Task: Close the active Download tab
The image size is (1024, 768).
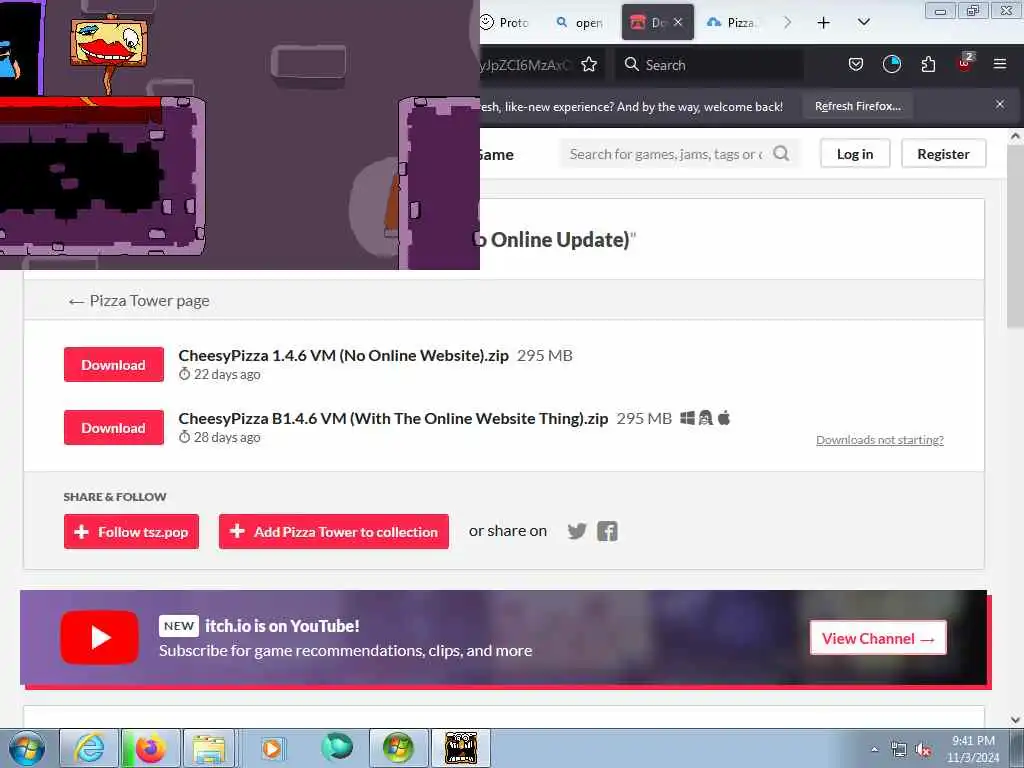Action: click(x=679, y=22)
